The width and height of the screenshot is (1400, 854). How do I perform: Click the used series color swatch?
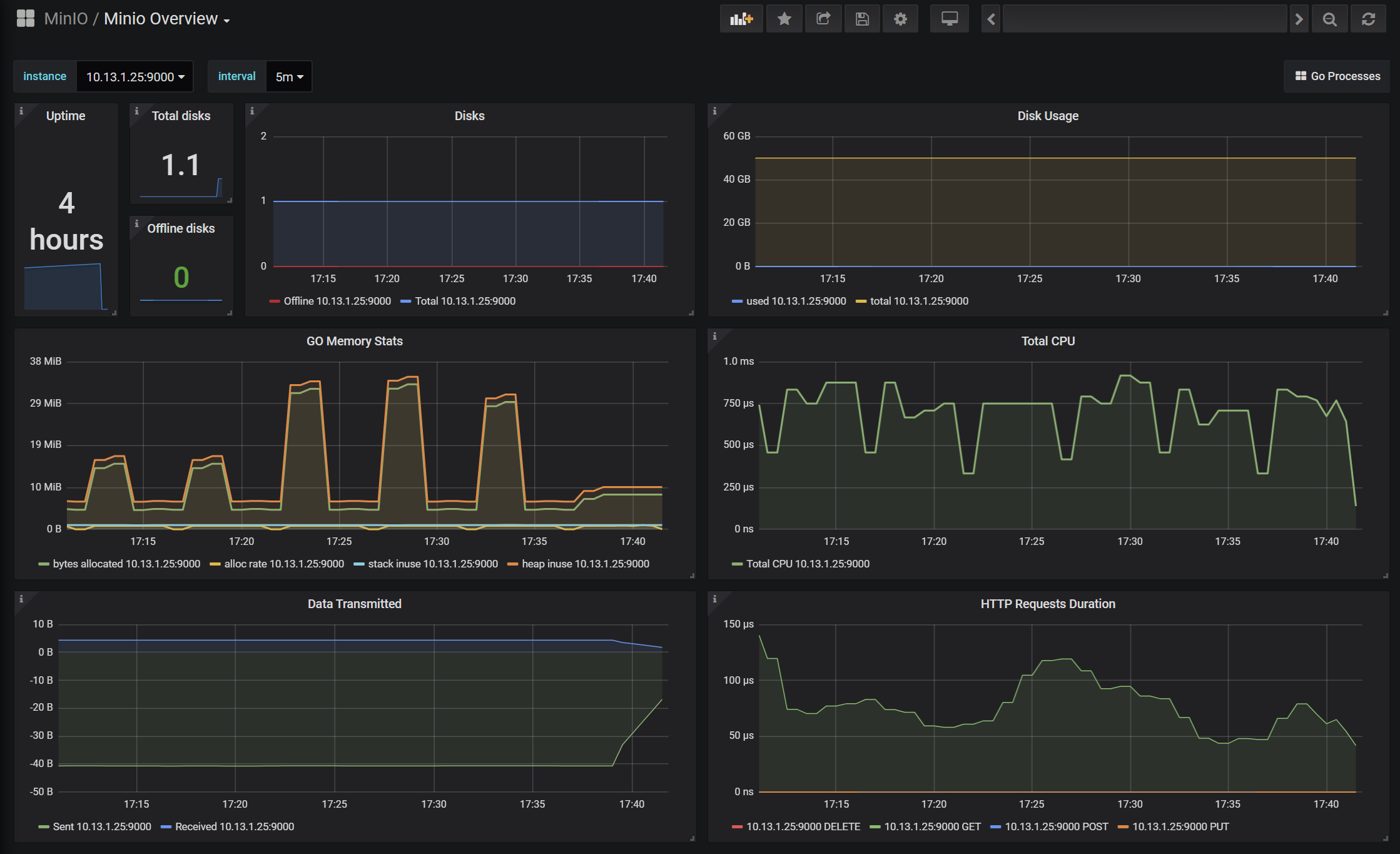pos(738,302)
